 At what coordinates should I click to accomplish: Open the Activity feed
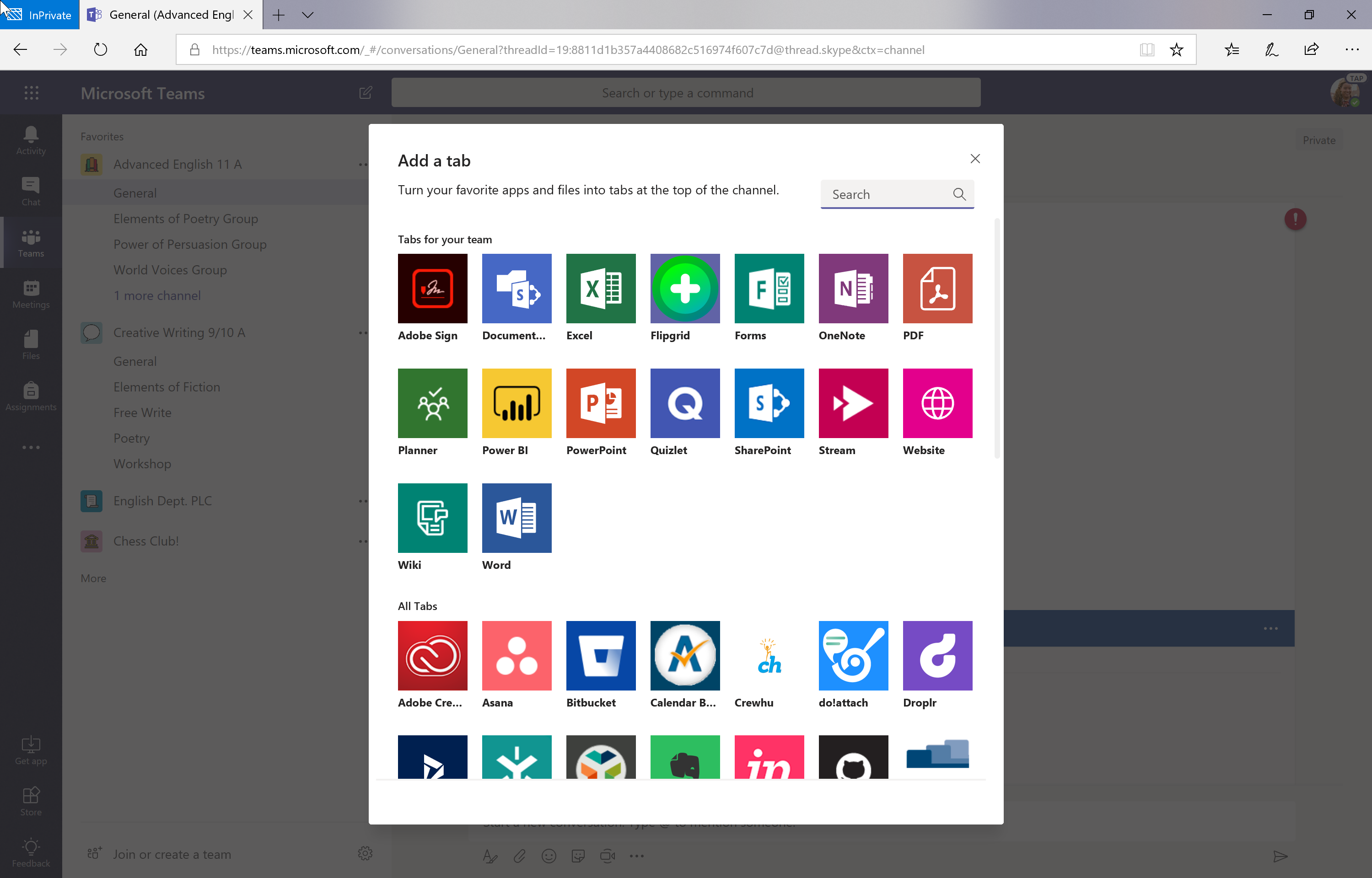click(31, 141)
